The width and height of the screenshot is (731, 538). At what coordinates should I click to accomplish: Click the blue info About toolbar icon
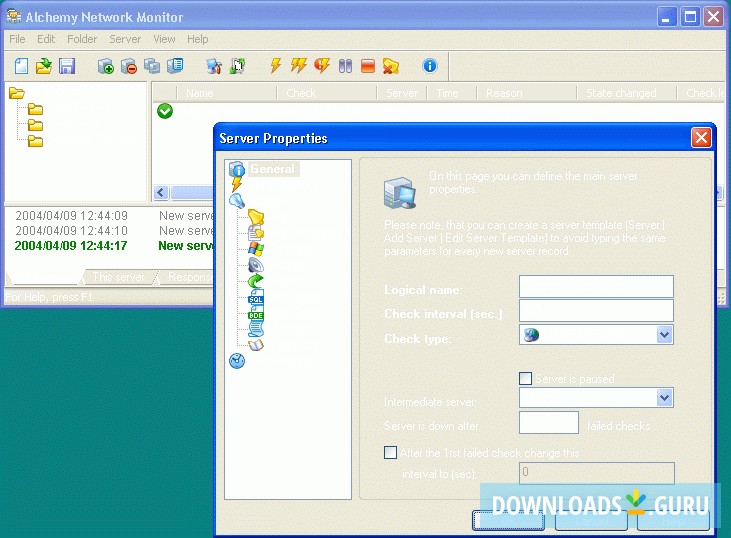[430, 66]
